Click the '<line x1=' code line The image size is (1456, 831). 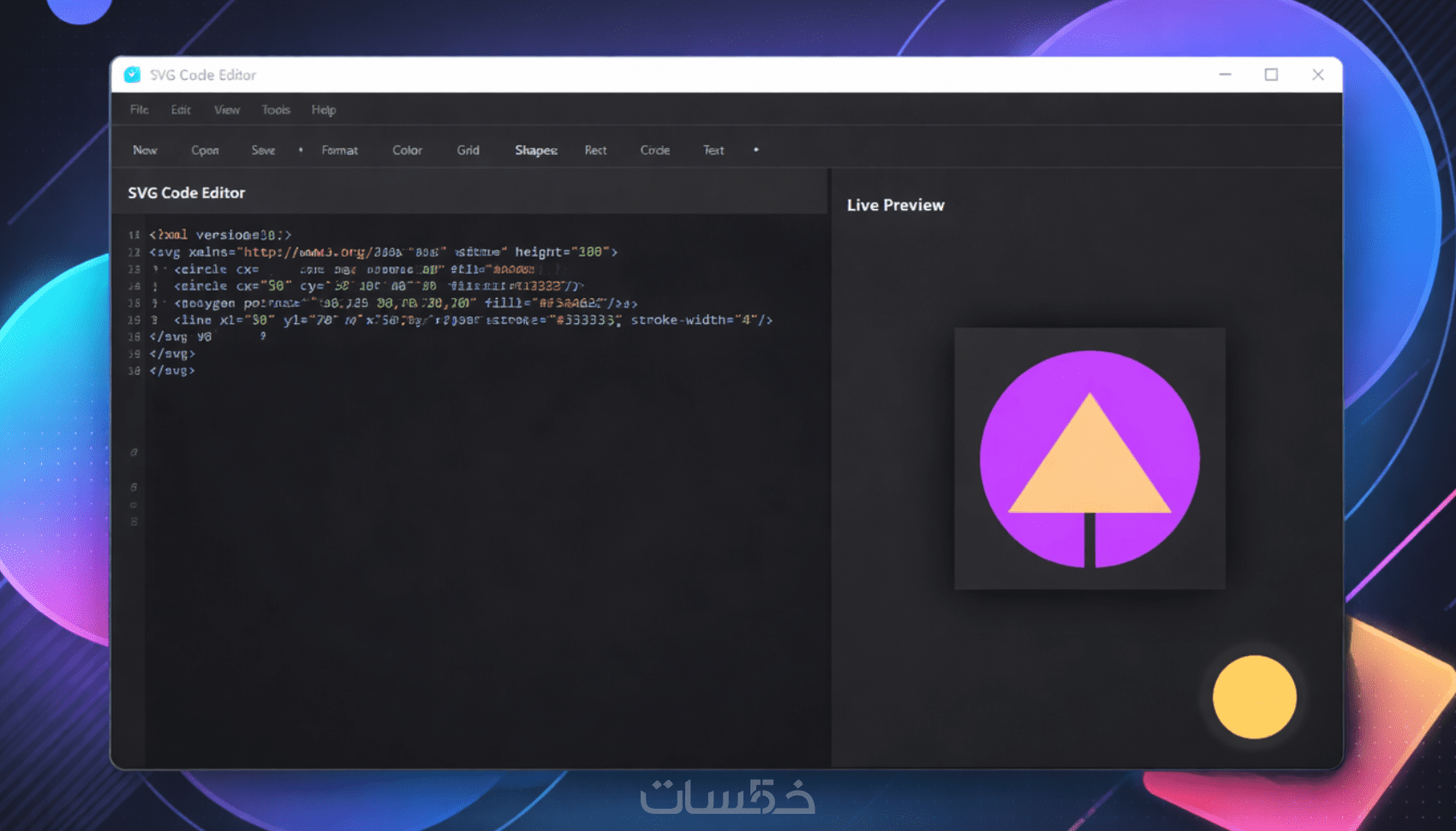click(473, 320)
